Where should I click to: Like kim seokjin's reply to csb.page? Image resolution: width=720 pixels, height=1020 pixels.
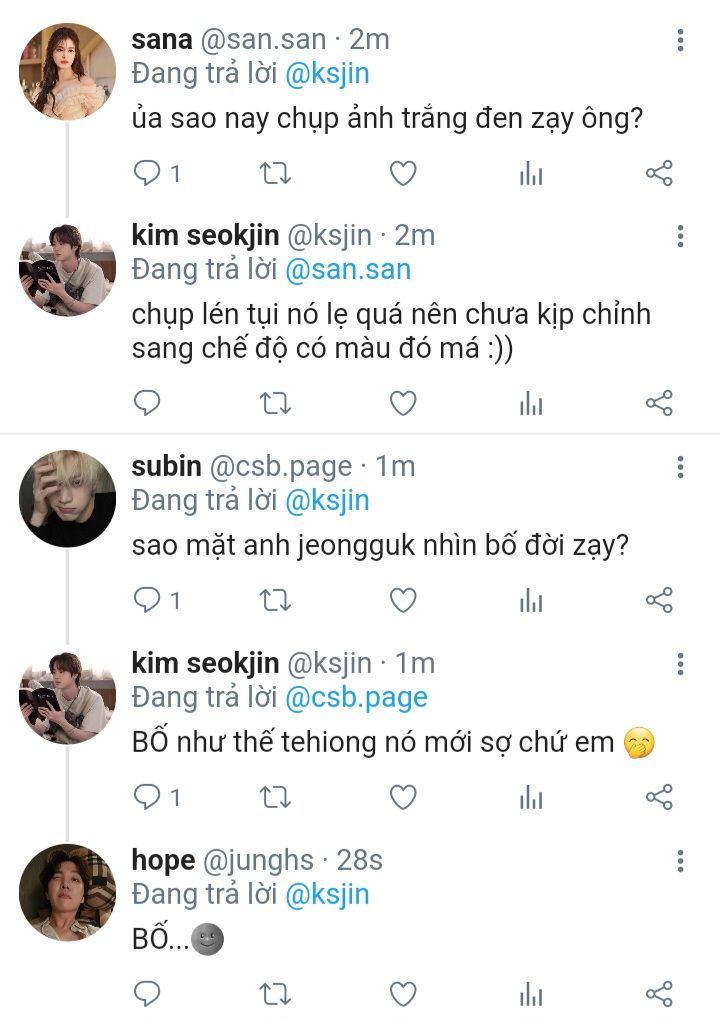click(x=402, y=797)
